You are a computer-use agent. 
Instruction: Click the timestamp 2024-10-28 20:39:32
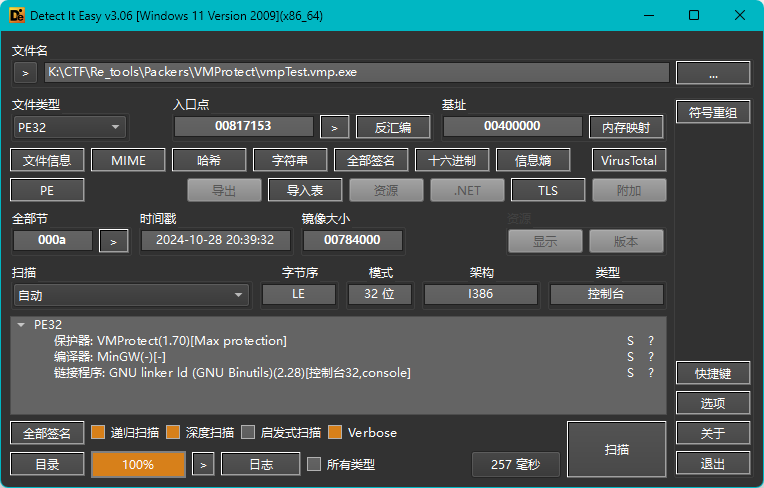coord(215,240)
